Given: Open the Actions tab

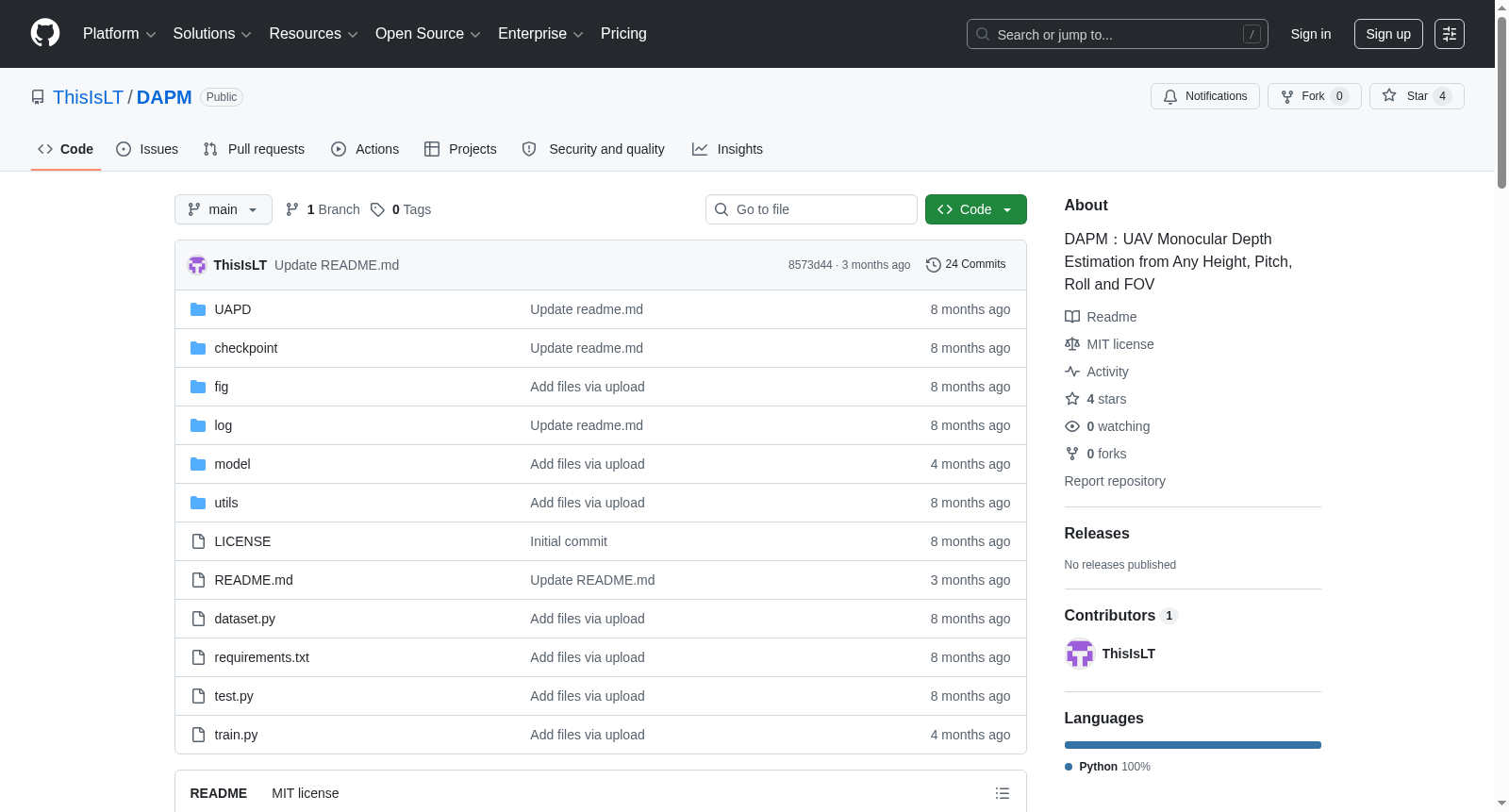Looking at the screenshot, I should point(365,149).
